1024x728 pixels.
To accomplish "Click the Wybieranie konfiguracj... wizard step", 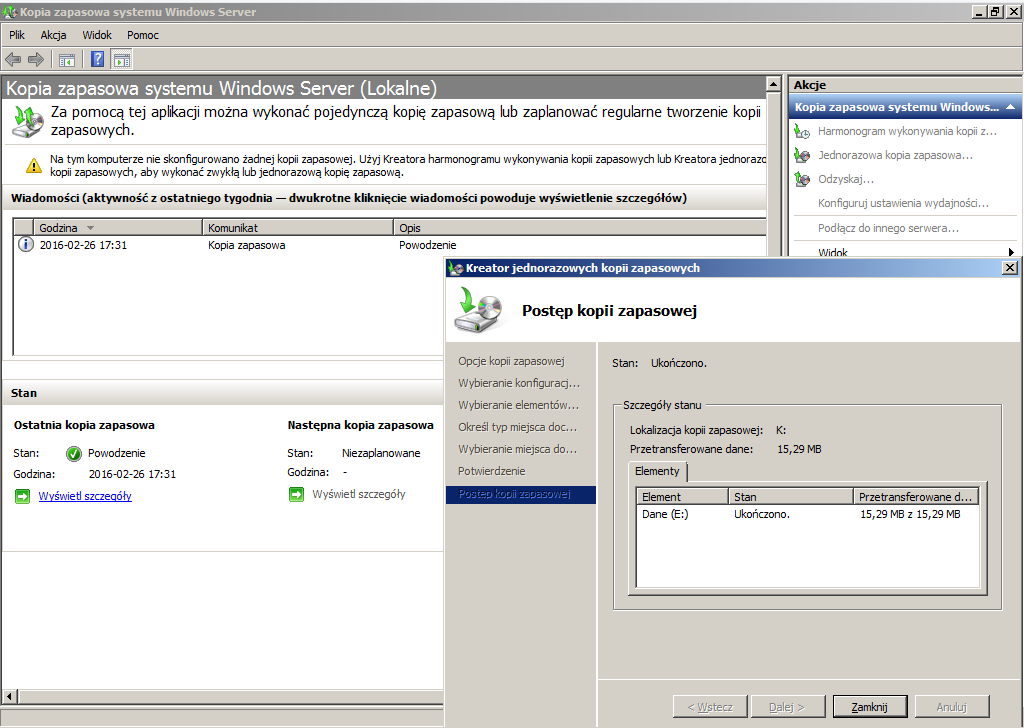I will pyautogui.click(x=519, y=383).
